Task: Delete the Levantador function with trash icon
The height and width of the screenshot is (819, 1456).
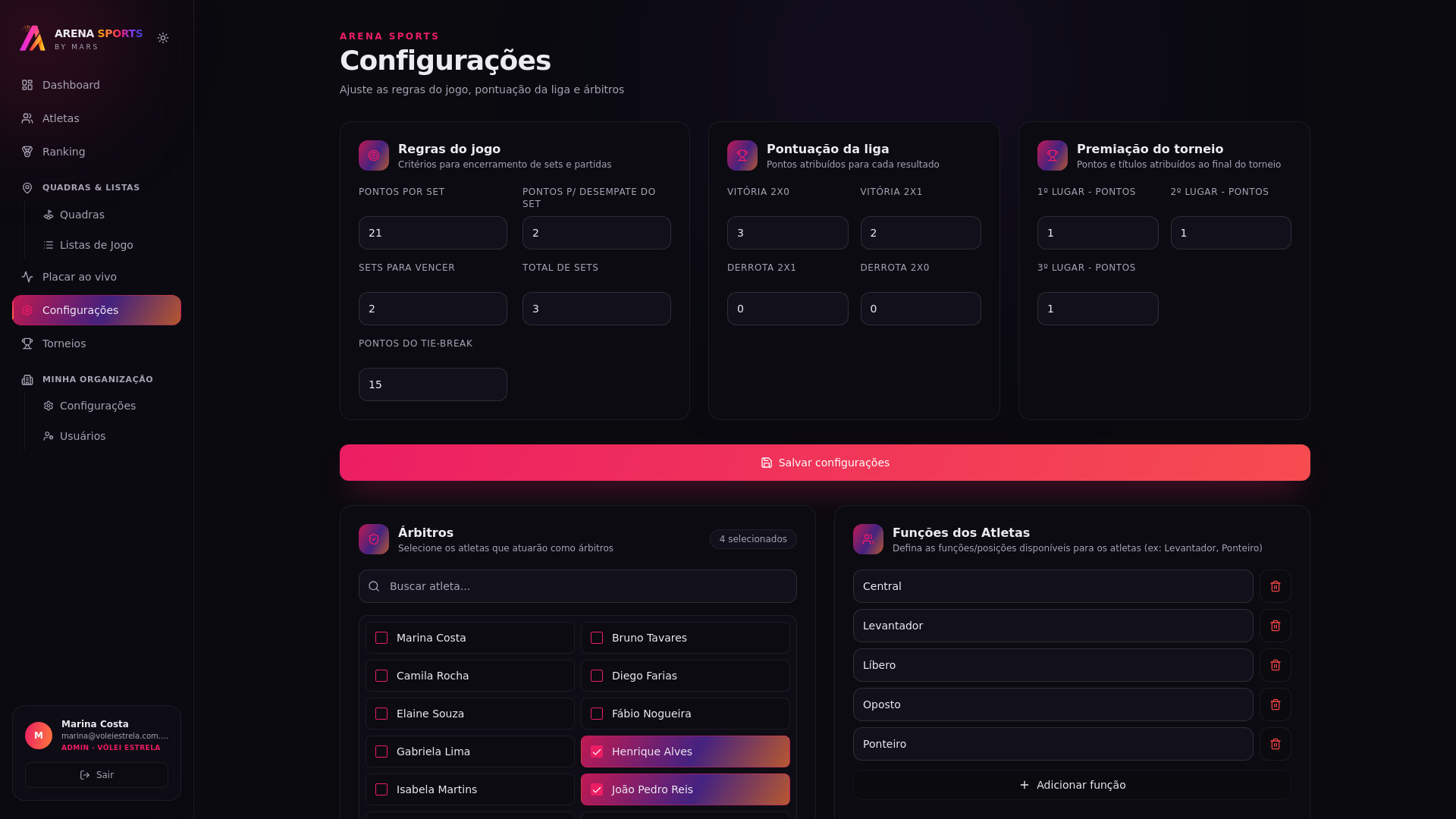Action: pyautogui.click(x=1276, y=626)
